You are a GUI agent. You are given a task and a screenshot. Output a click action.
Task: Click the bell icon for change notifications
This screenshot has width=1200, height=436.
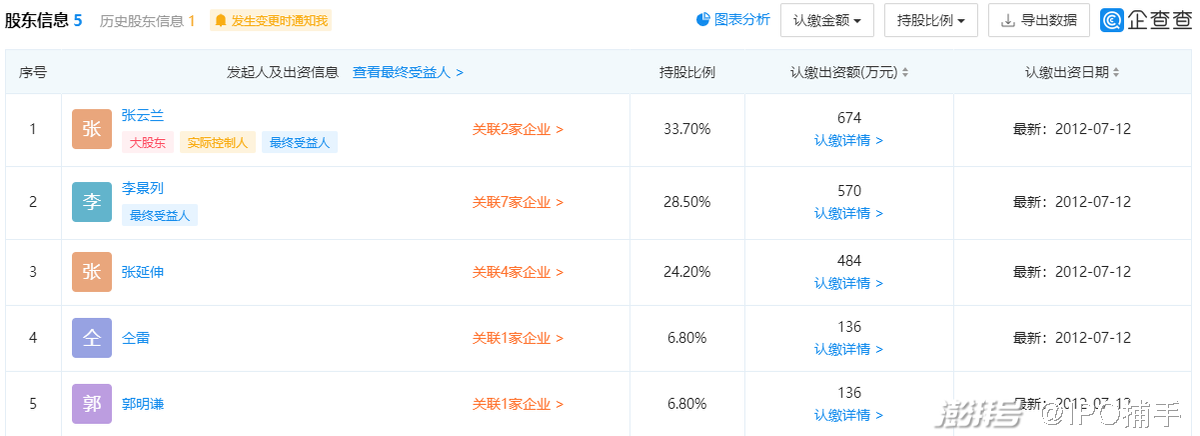(220, 20)
